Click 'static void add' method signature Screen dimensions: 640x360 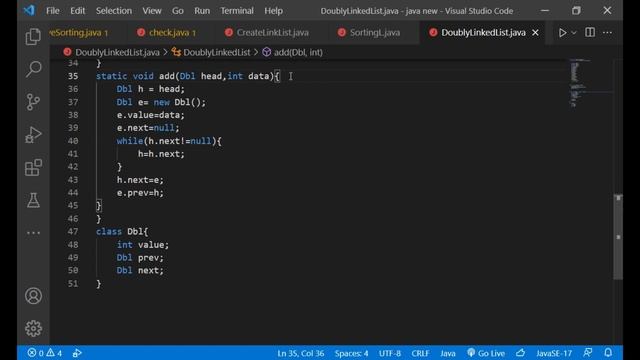[188, 76]
